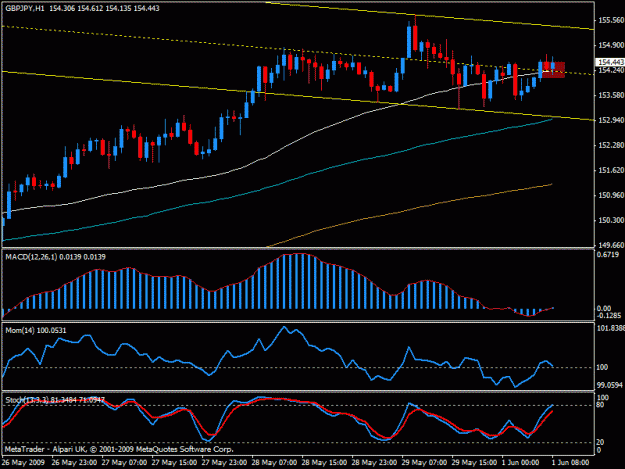Select the 28 May 07:00 time label

pos(274,463)
